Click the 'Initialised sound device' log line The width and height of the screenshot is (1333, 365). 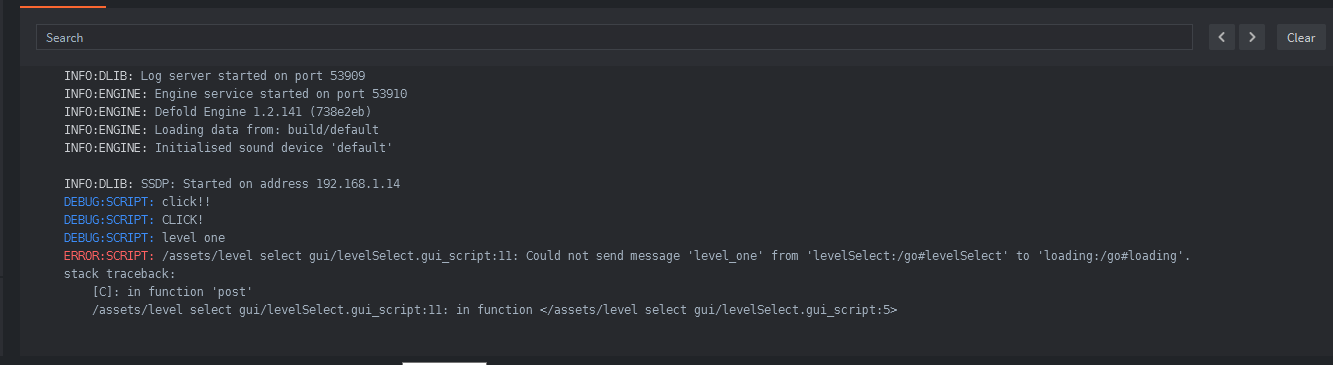[228, 148]
